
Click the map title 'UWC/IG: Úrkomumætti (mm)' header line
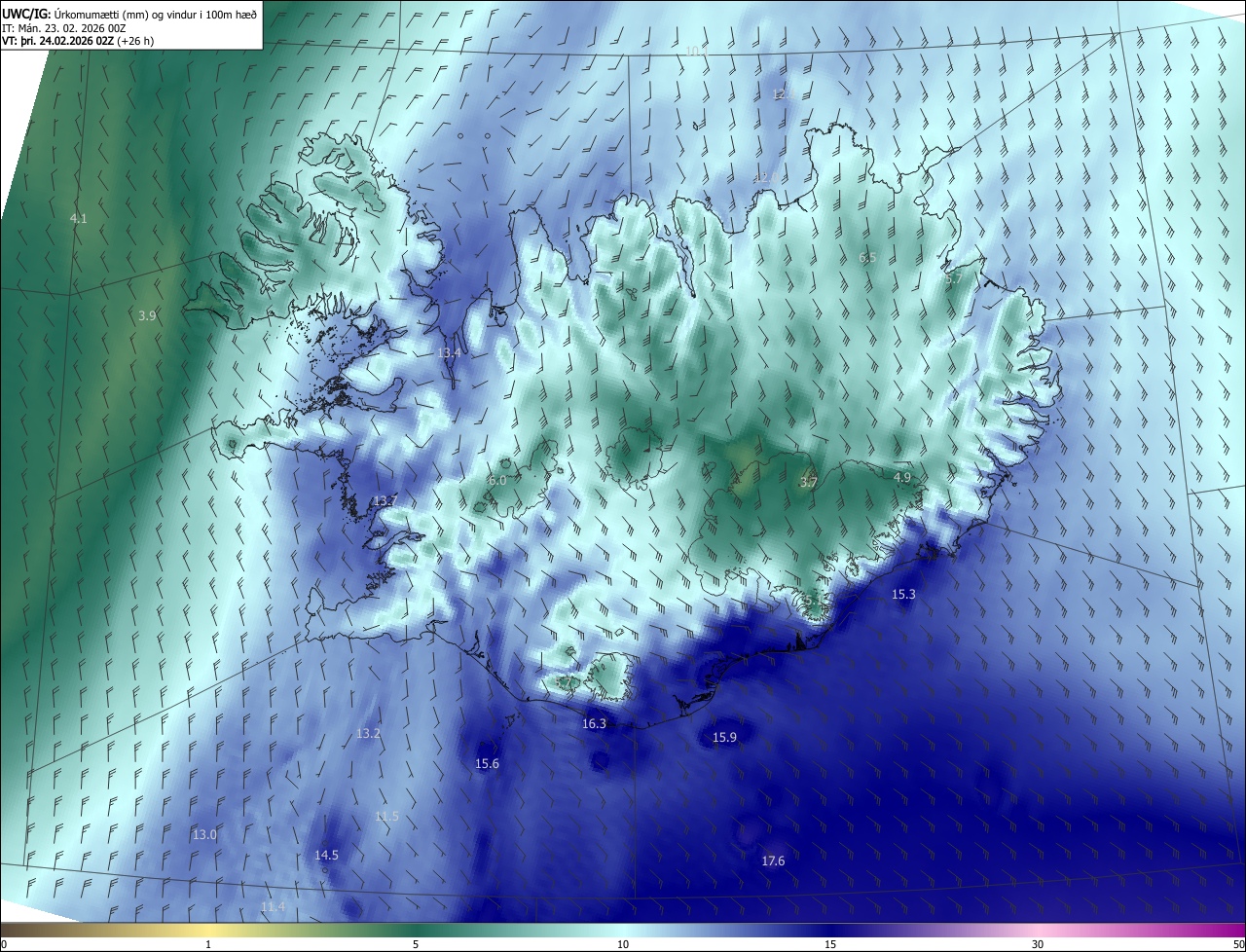129,14
